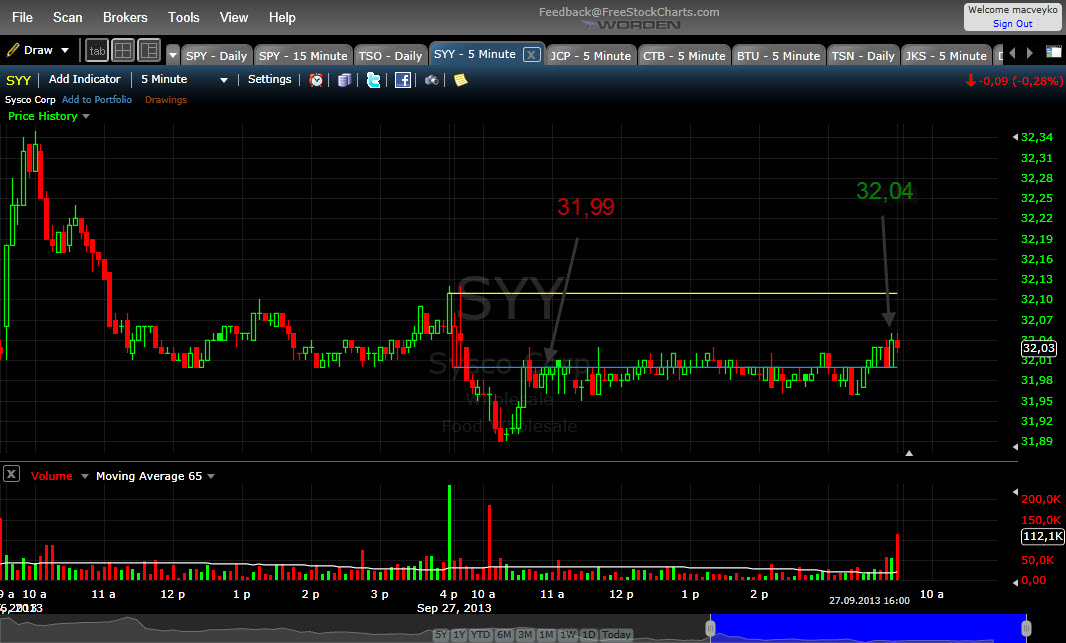
Task: Switch to CTB - 5 Minute tab
Action: pyautogui.click(x=684, y=56)
